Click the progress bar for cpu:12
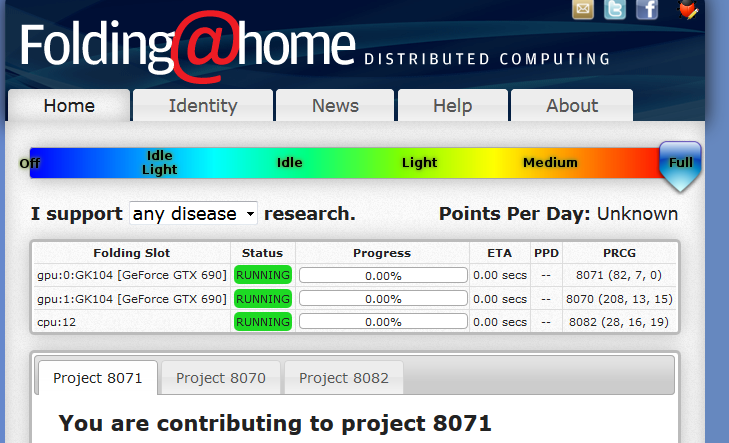The image size is (729, 443). pos(383,321)
